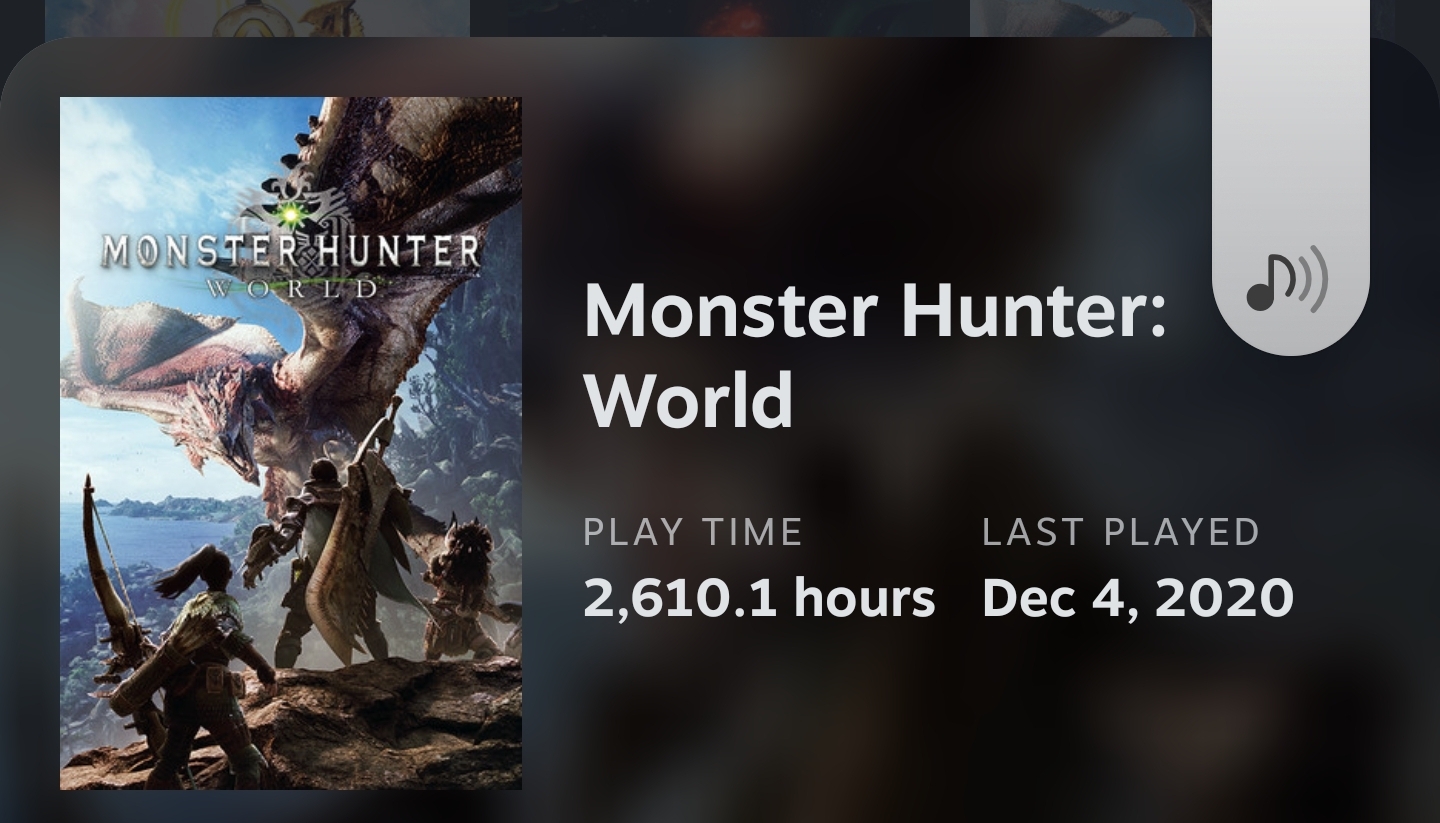This screenshot has width=1440, height=823.
Task: Open the top-middle dark game thumbnail
Action: [720, 18]
